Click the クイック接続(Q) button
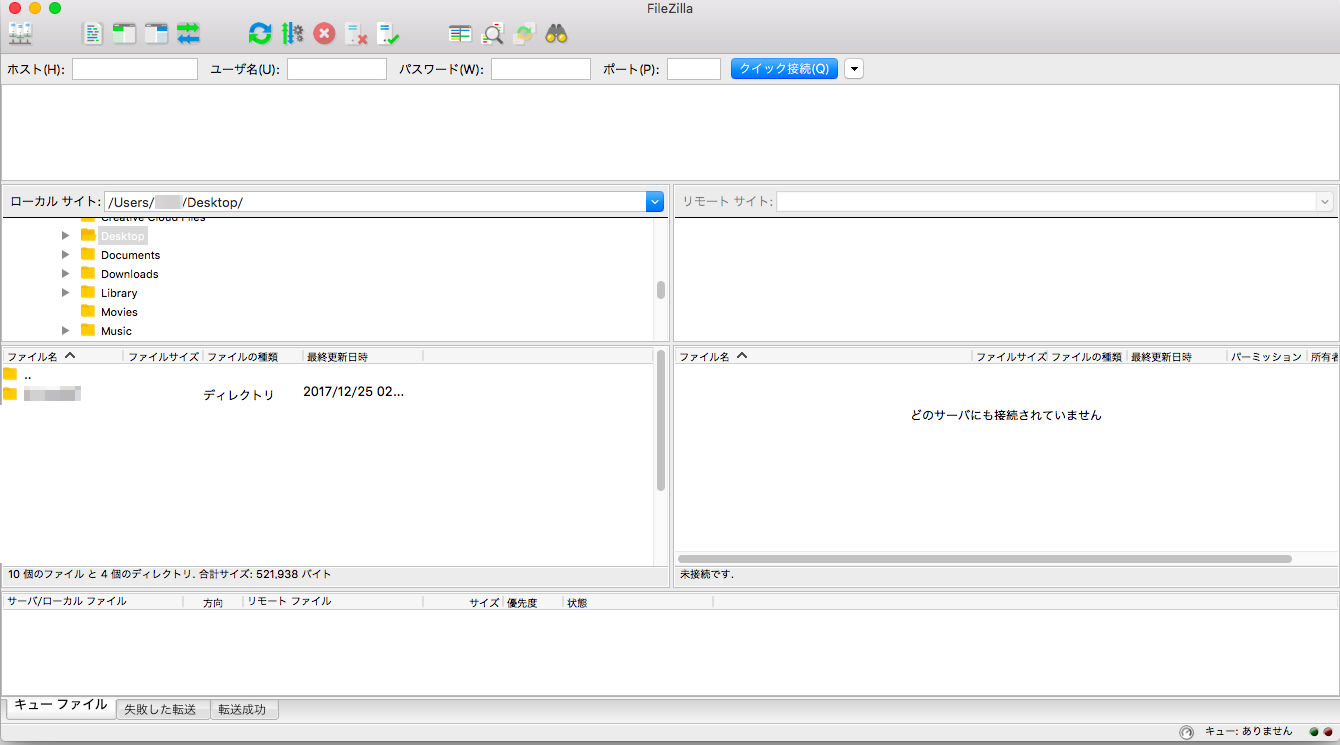The width and height of the screenshot is (1340, 745). tap(784, 69)
